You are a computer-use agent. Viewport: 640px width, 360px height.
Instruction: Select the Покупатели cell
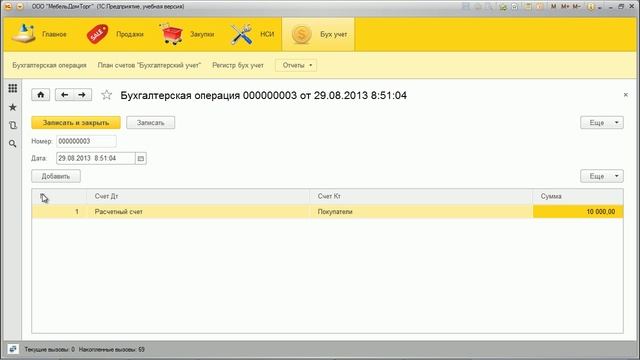421,211
